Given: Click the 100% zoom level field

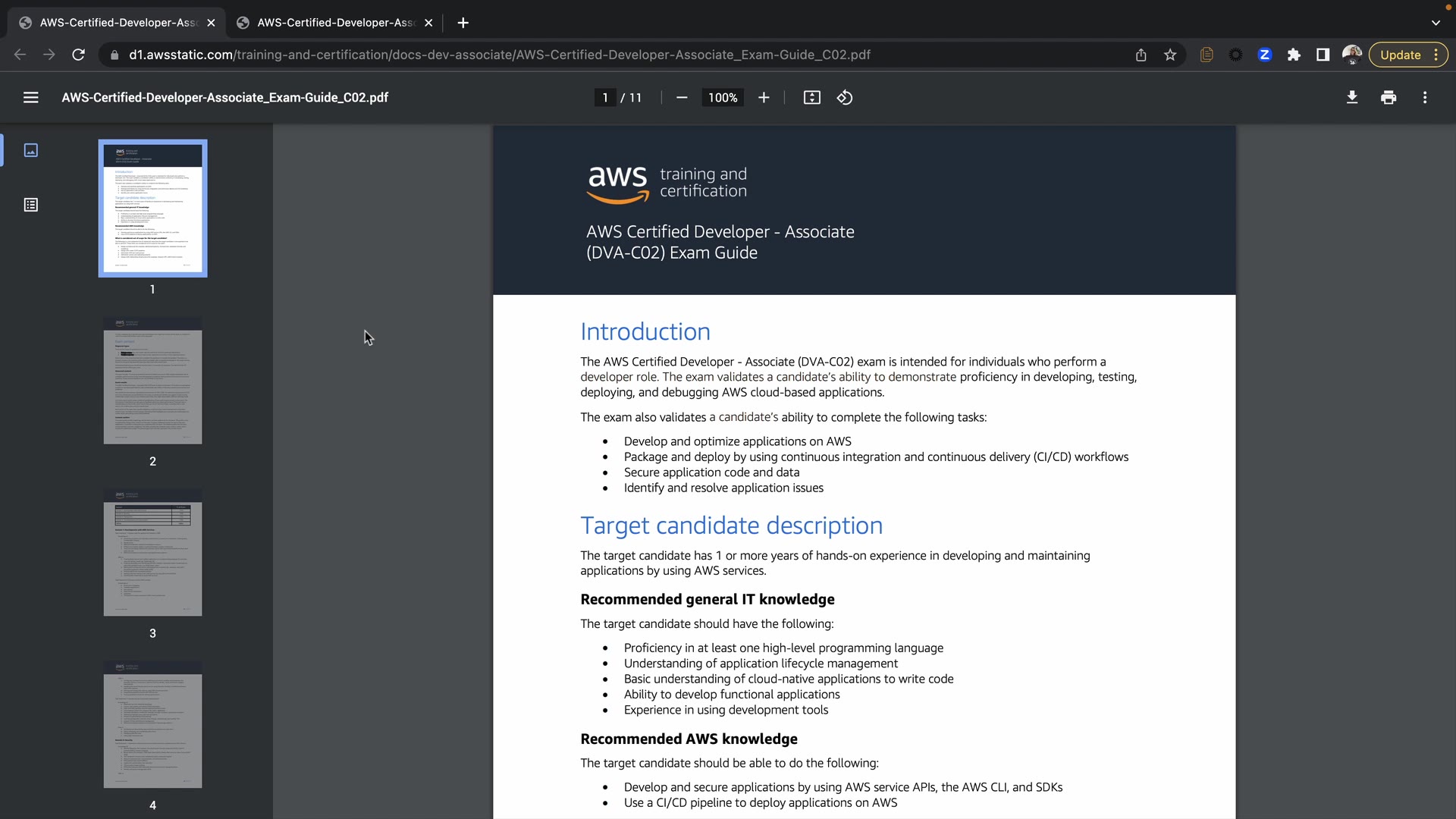Looking at the screenshot, I should pyautogui.click(x=722, y=97).
